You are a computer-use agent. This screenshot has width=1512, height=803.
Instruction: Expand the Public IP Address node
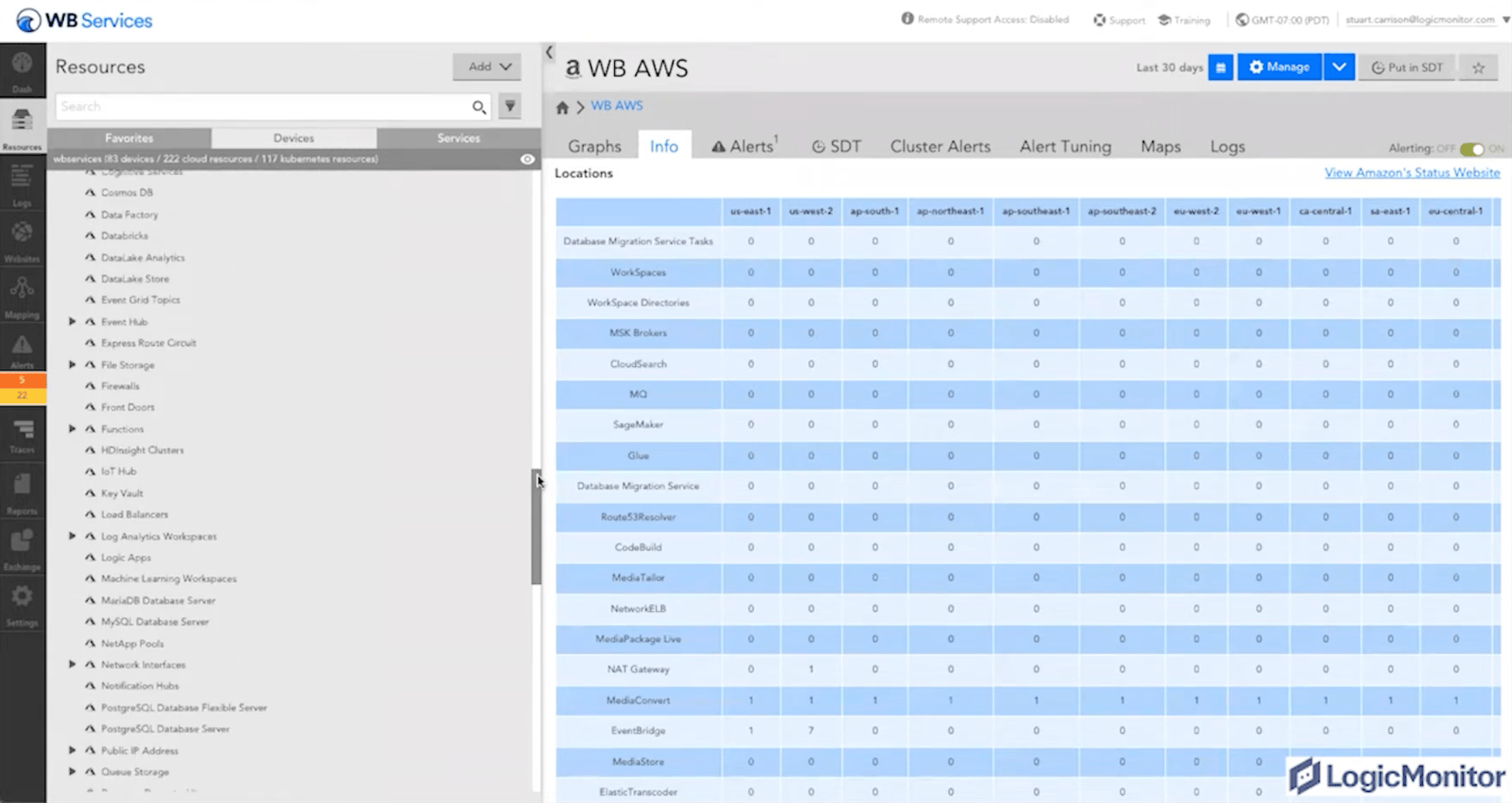pyautogui.click(x=72, y=750)
